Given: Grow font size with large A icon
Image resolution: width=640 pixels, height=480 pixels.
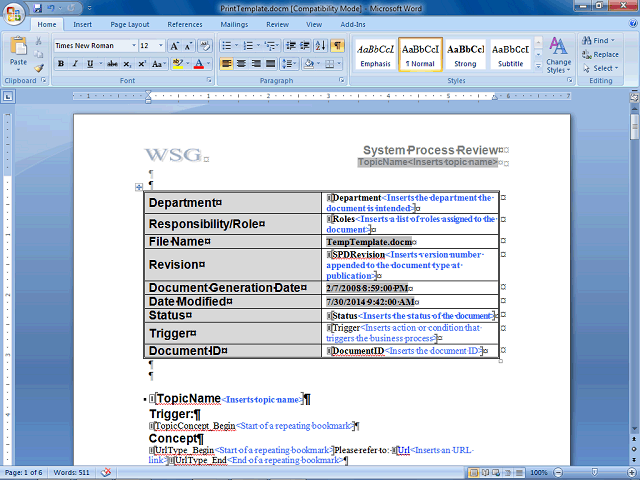Looking at the screenshot, I should coord(174,46).
